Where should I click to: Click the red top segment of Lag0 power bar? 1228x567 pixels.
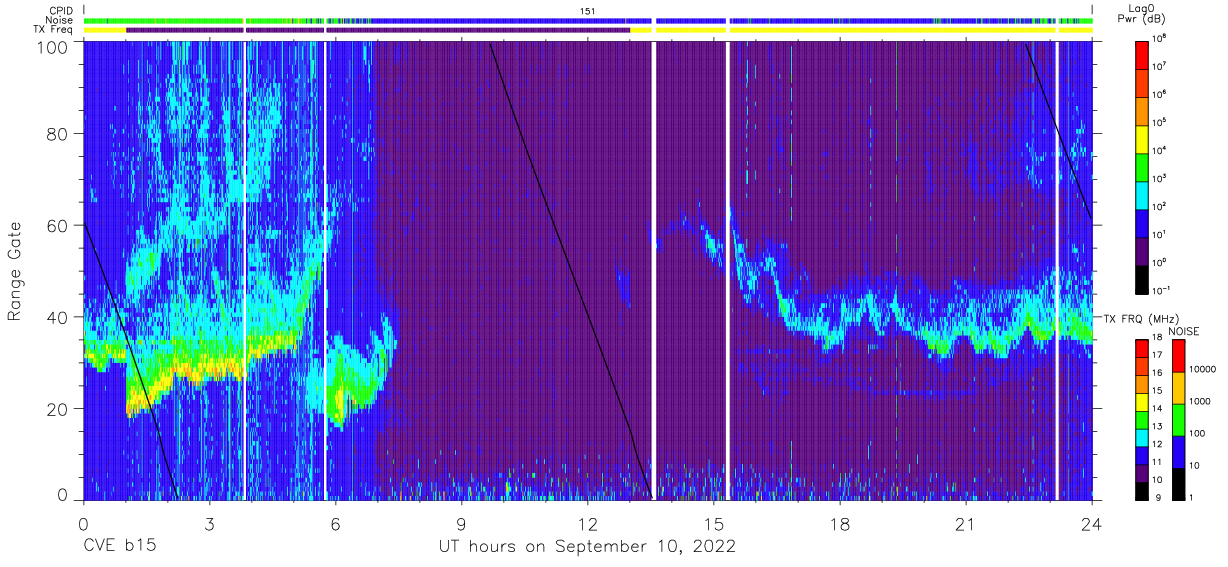(1142, 53)
